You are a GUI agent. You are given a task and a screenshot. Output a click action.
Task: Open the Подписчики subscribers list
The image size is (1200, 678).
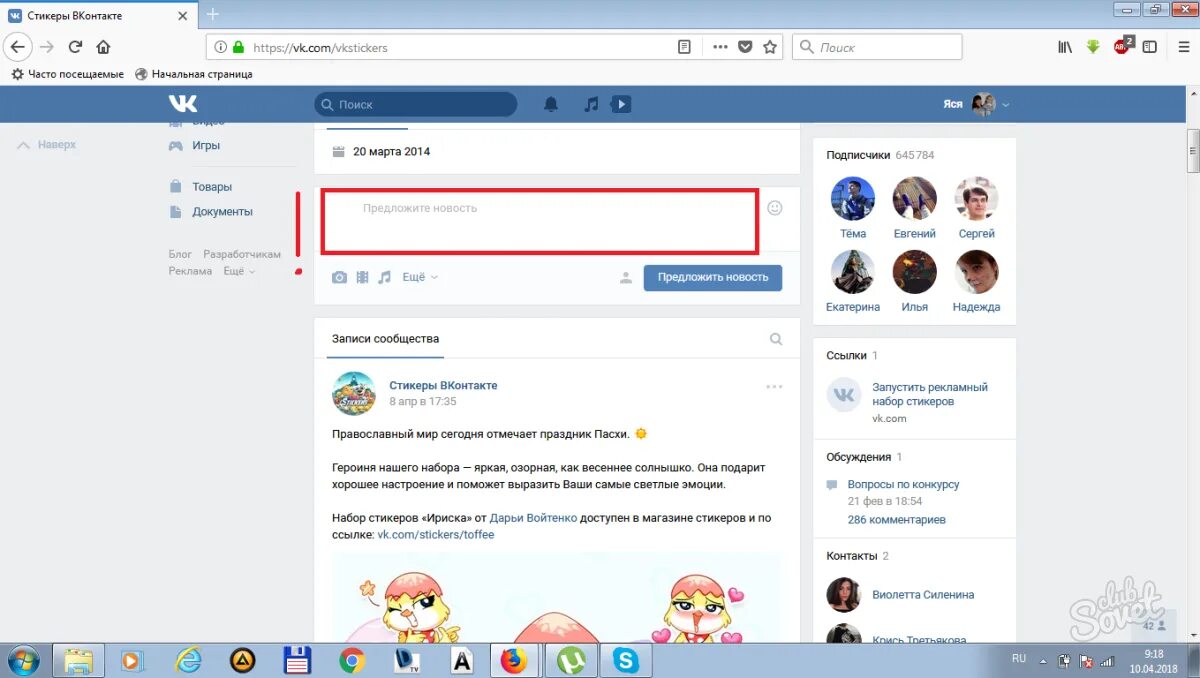[880, 155]
